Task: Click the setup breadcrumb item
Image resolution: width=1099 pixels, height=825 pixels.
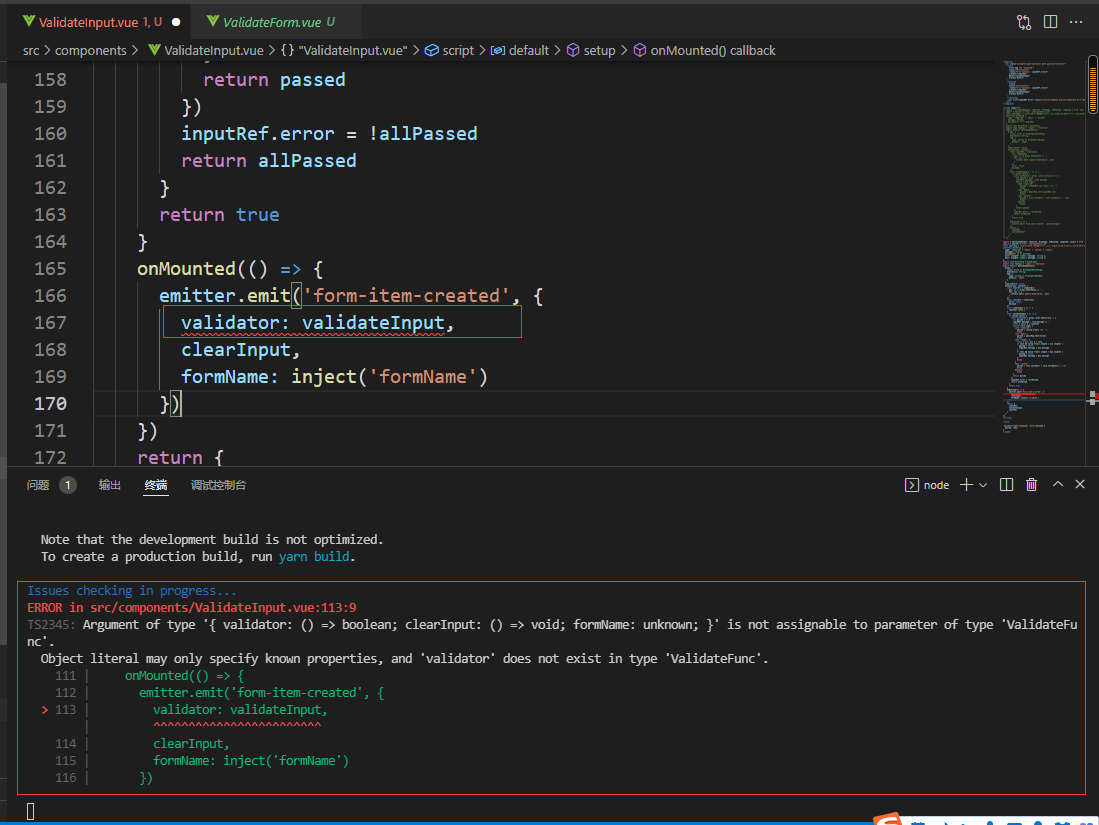Action: (x=599, y=50)
